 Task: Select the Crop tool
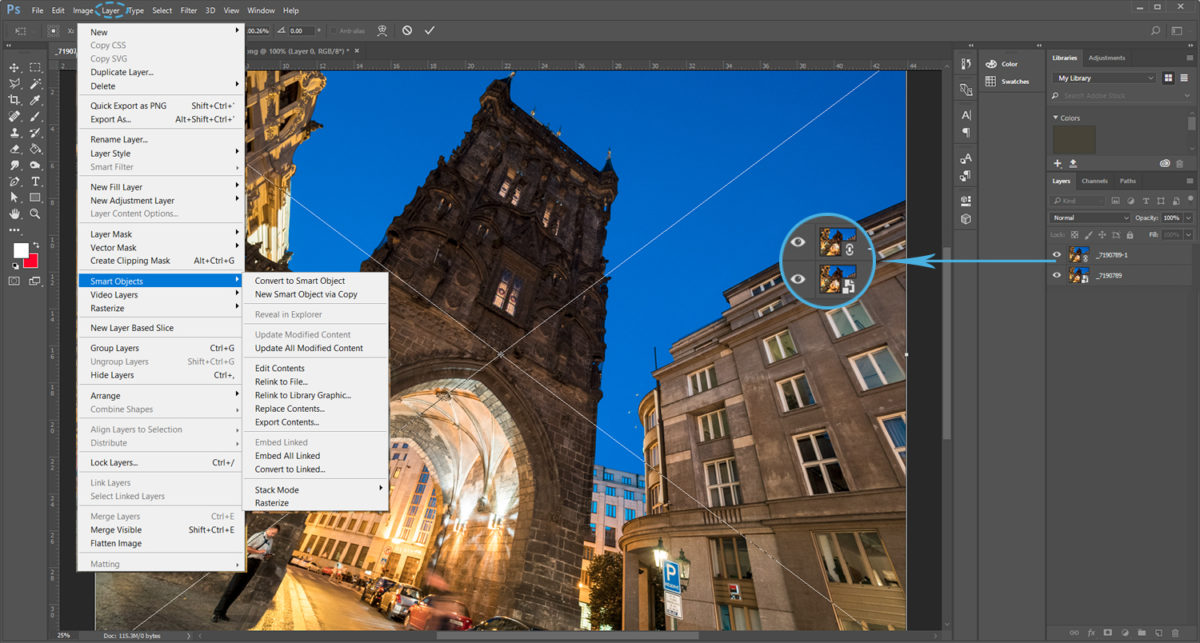(x=15, y=100)
